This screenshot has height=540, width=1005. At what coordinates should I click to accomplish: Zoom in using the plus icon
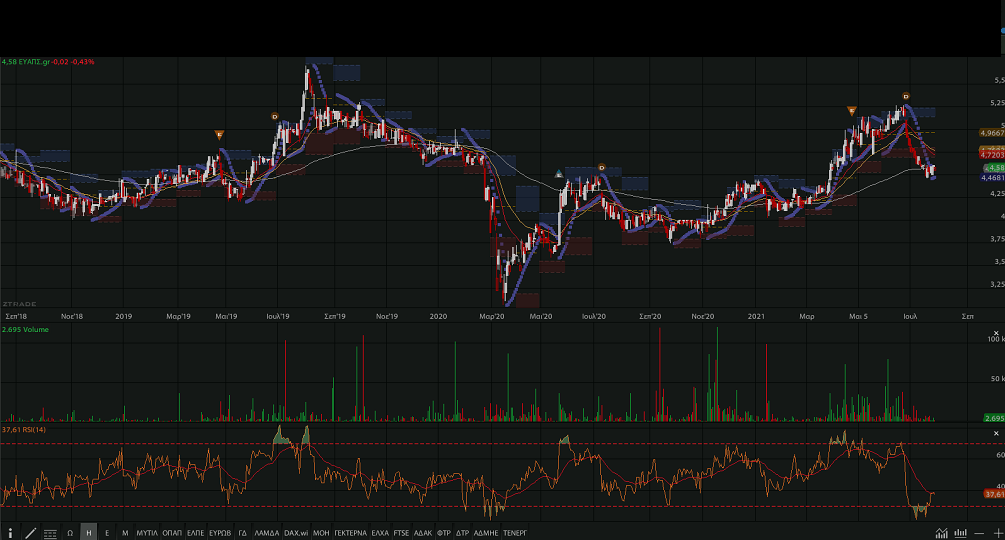coord(997,533)
